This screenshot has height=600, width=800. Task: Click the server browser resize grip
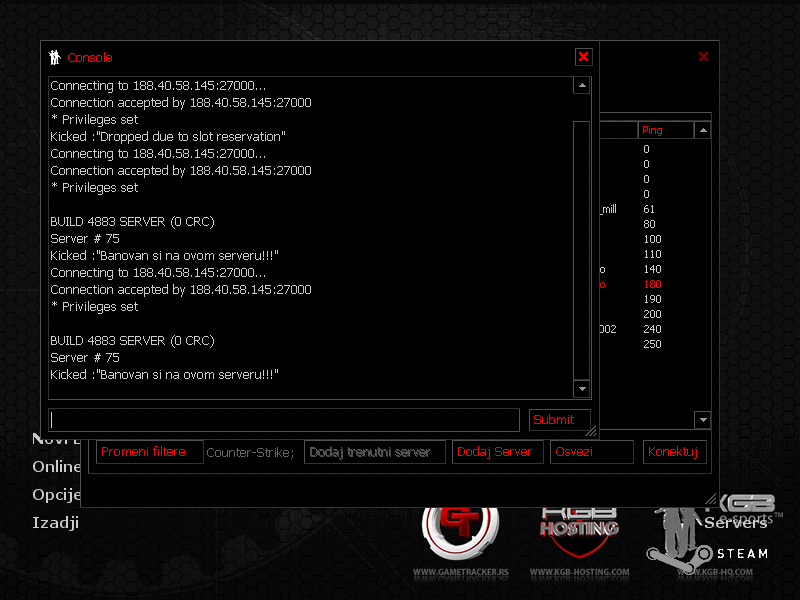712,499
